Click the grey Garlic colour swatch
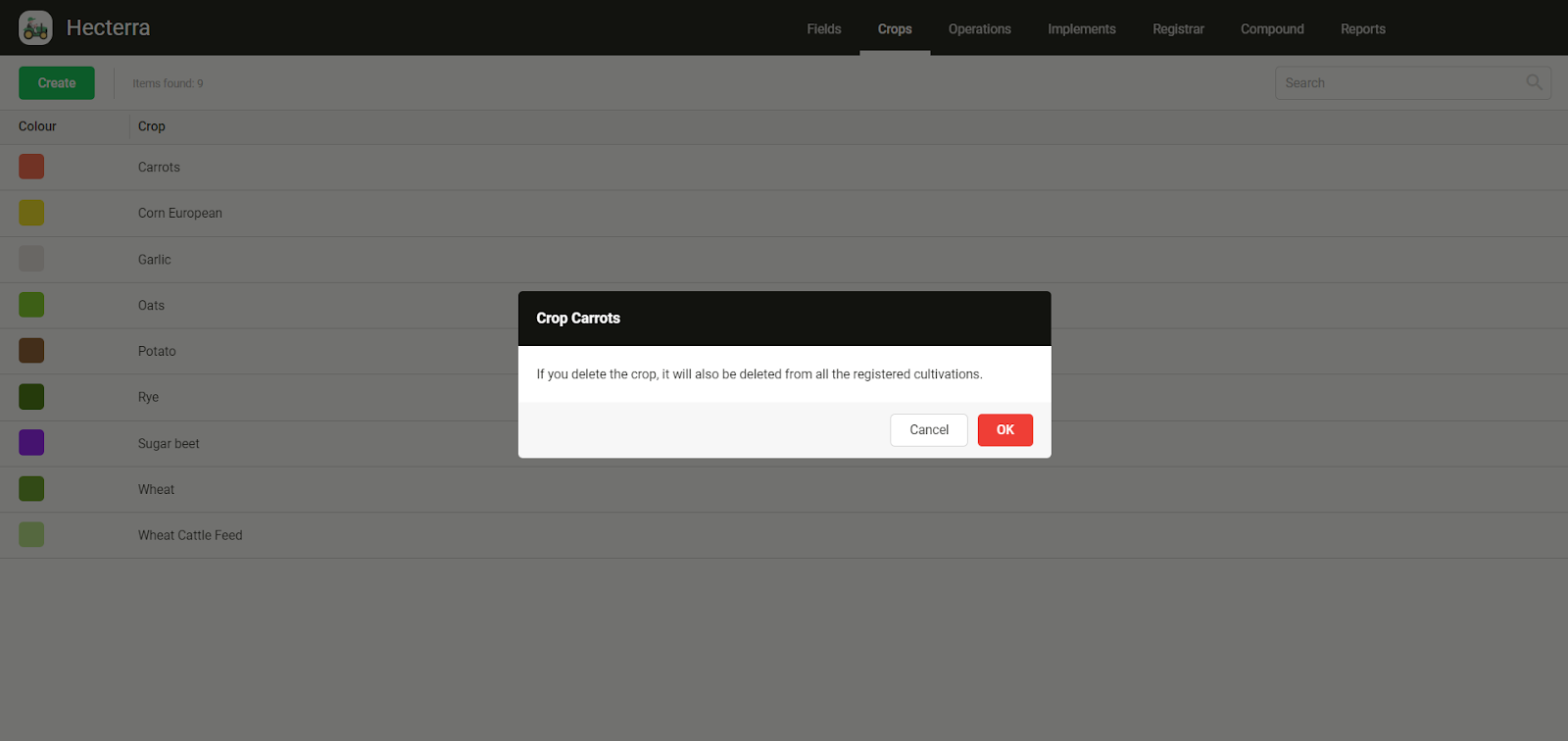 [31, 259]
